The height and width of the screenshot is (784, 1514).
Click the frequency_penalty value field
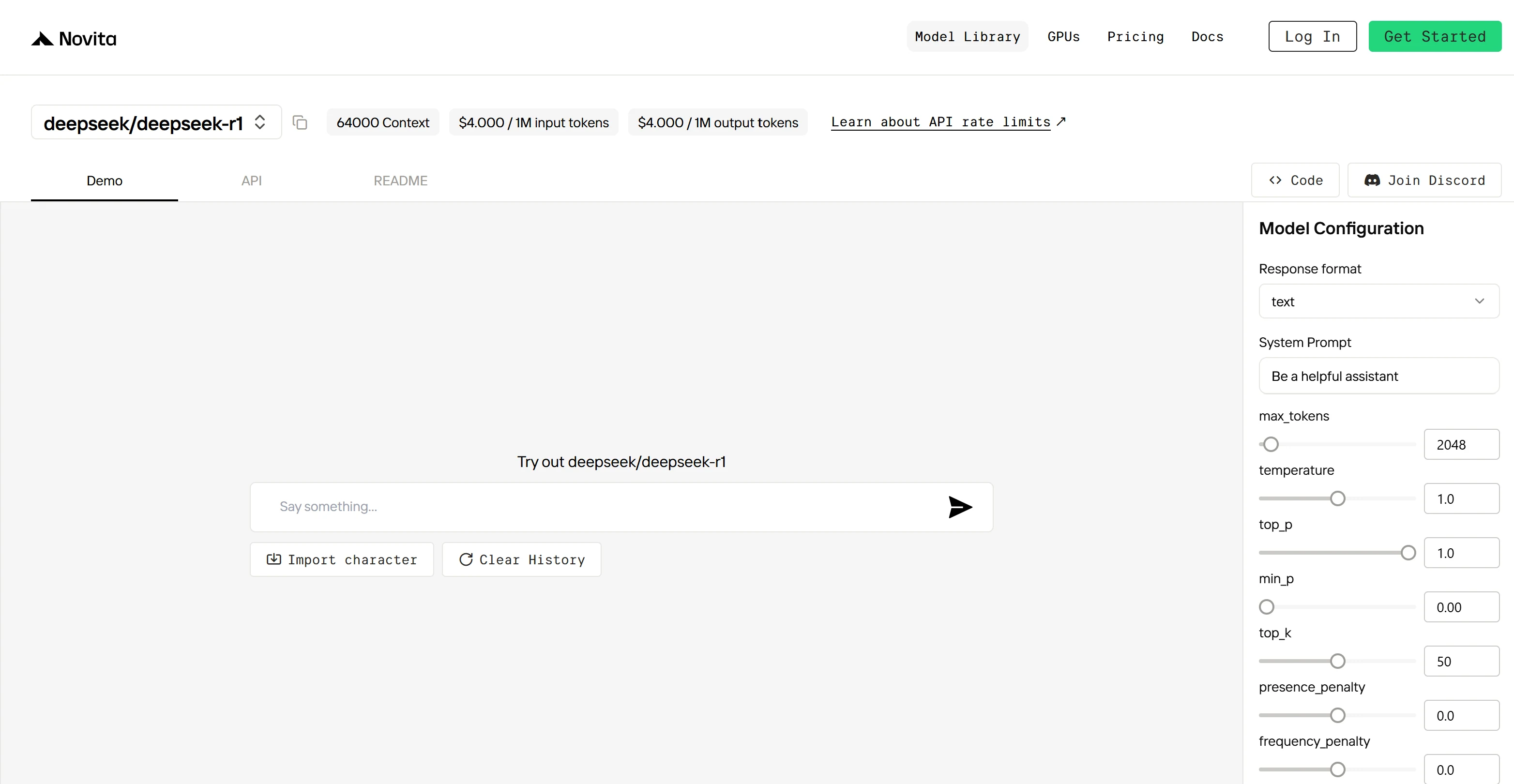(1461, 769)
